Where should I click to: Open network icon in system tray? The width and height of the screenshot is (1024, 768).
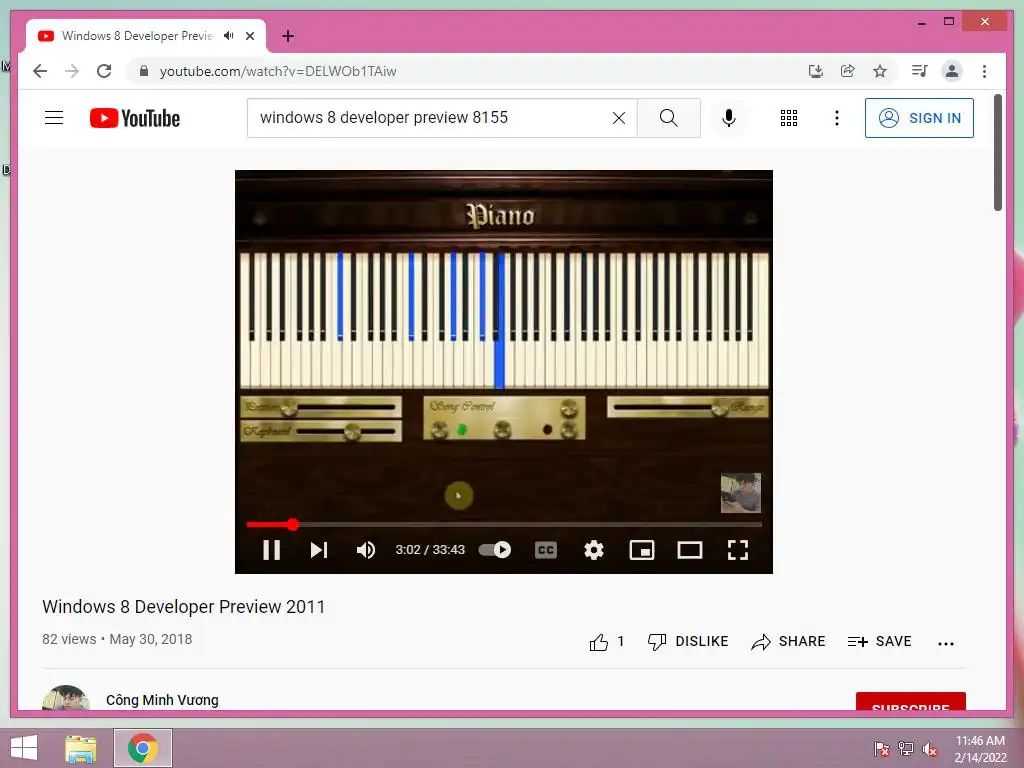pyautogui.click(x=906, y=749)
